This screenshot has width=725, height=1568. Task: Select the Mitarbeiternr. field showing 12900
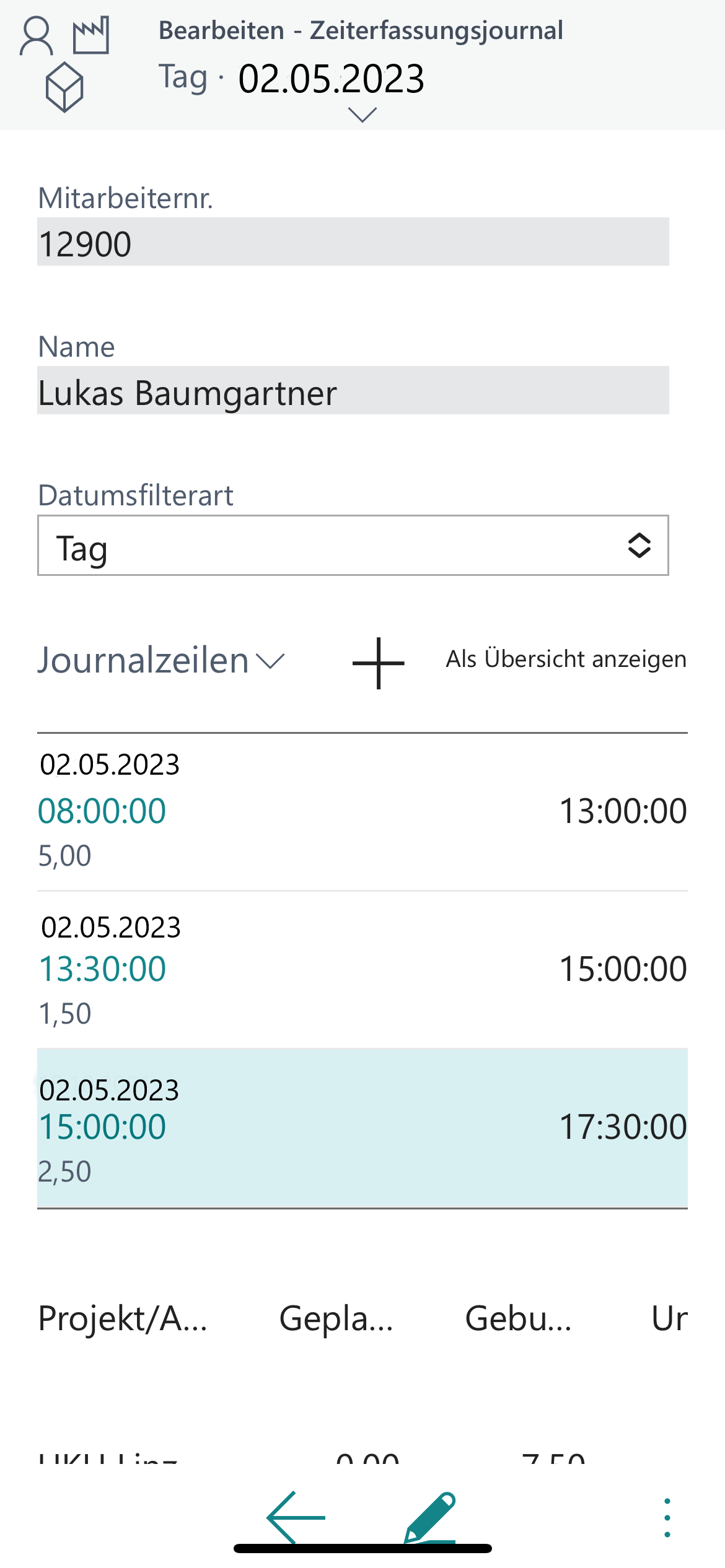[x=353, y=242]
